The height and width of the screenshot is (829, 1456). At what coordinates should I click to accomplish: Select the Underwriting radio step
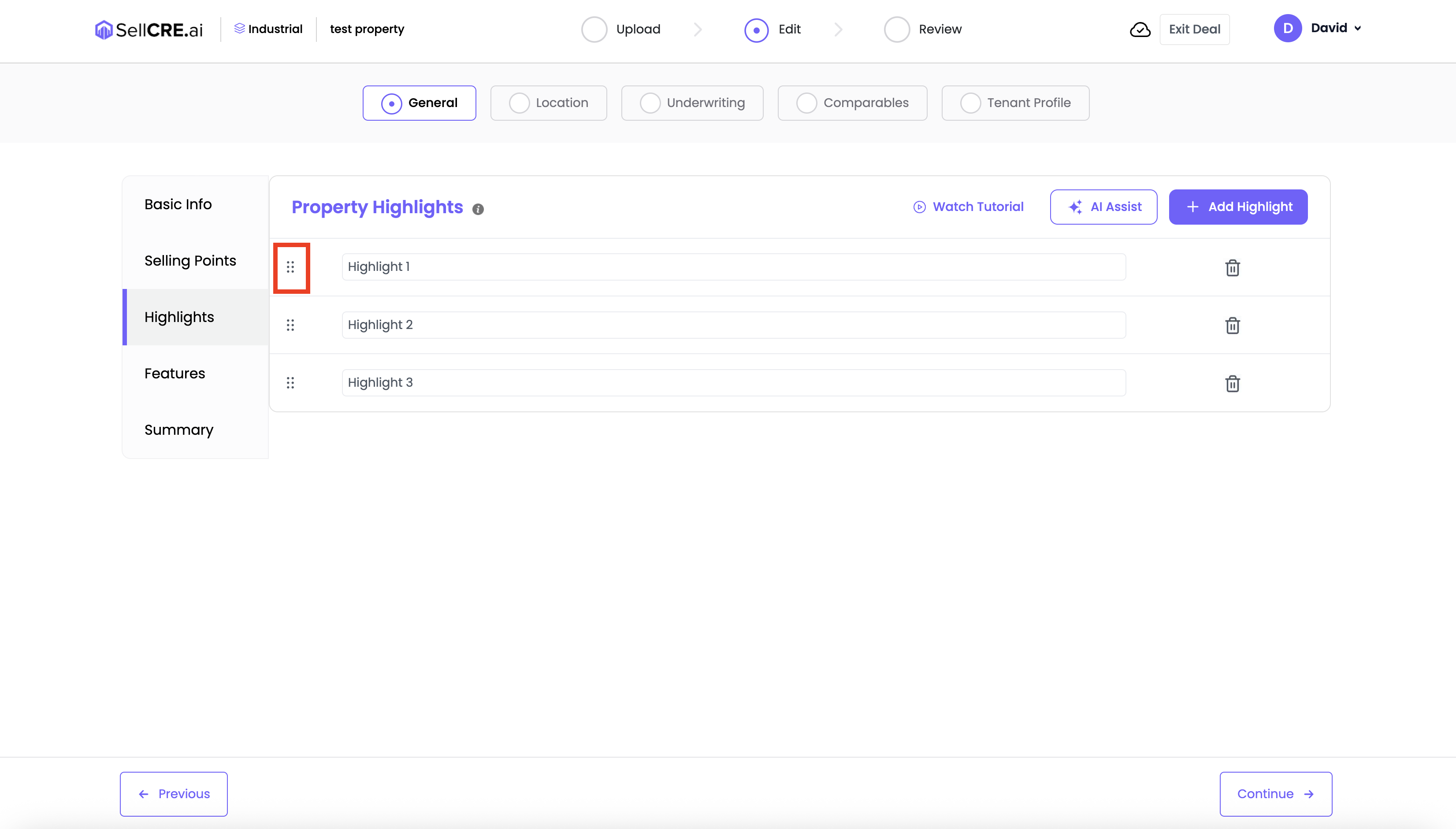(692, 103)
